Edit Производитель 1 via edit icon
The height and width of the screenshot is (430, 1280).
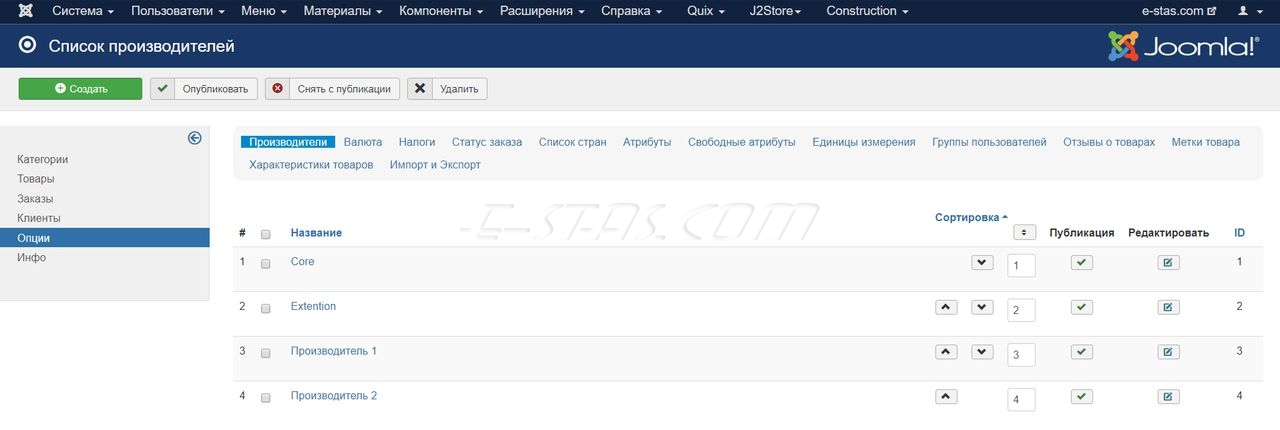point(1168,352)
